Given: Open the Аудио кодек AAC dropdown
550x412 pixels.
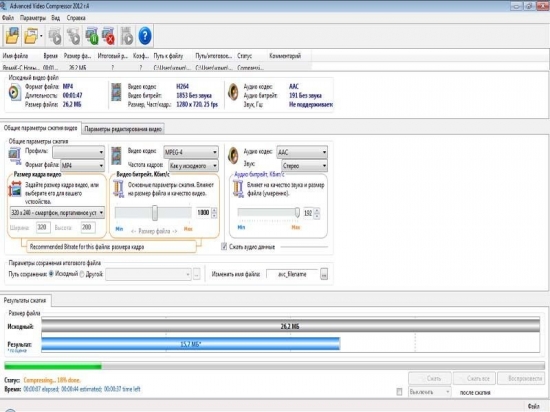Looking at the screenshot, I should [x=302, y=152].
